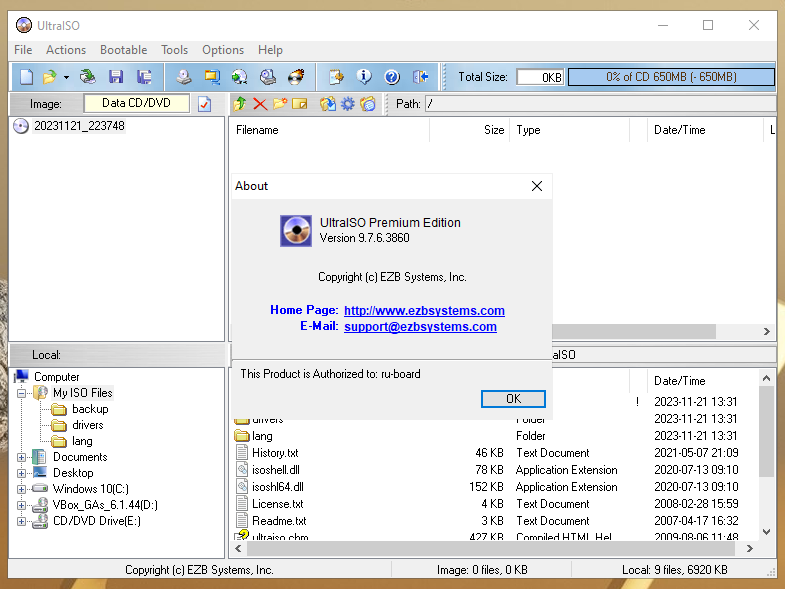The image size is (785, 589).
Task: Click the support@ezbsystems.com email link
Action: 420,327
